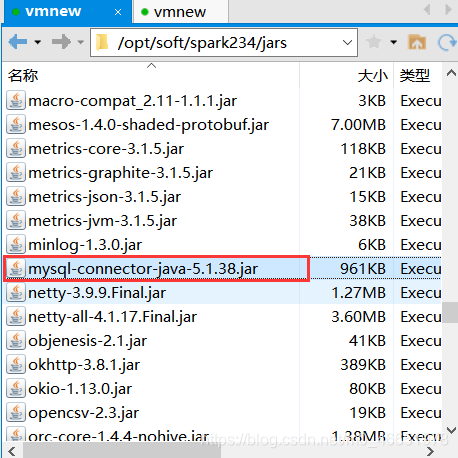The width and height of the screenshot is (458, 458).
Task: Click the horizontal scrollbar thumb
Action: click(122, 451)
